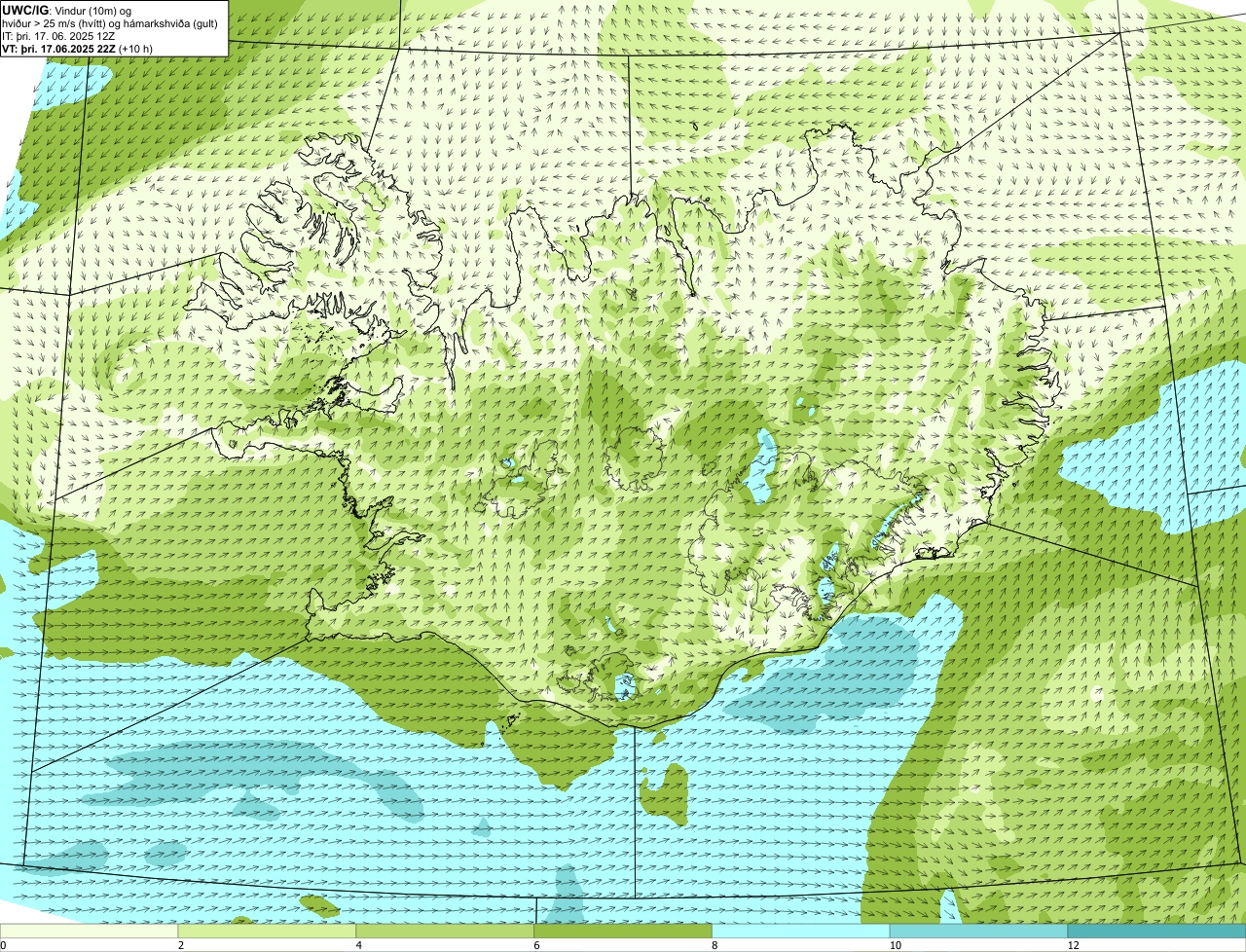Click the valid time 'VT: þri. 17.06.2025 22Z (+10 h)'
This screenshot has height=952, width=1246.
point(77,48)
